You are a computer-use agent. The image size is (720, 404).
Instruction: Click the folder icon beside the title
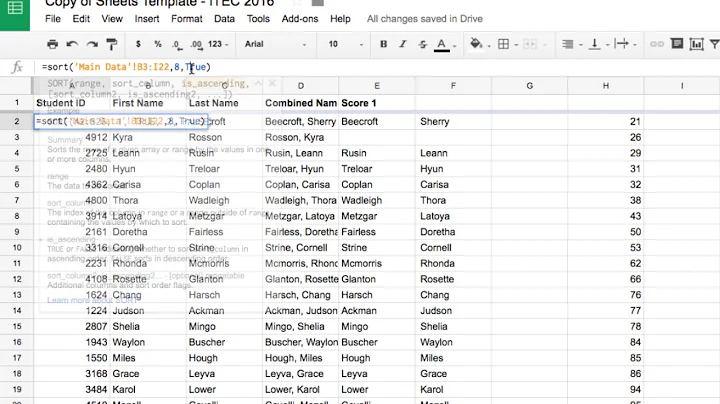318,3
